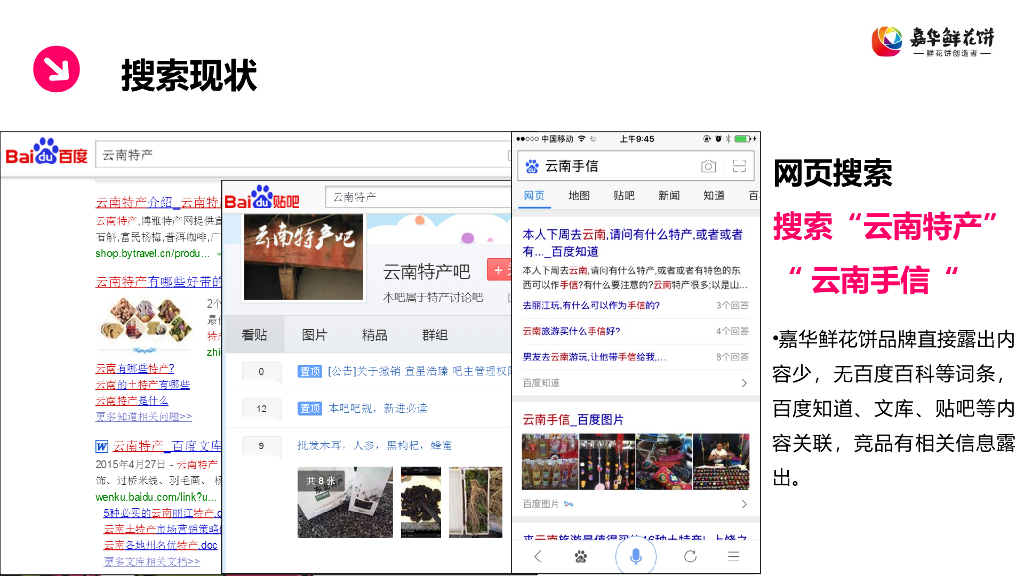Open the question 男友去云南游玩,让他带手信给我
Viewport: 1024px width, 576px height.
(x=594, y=357)
